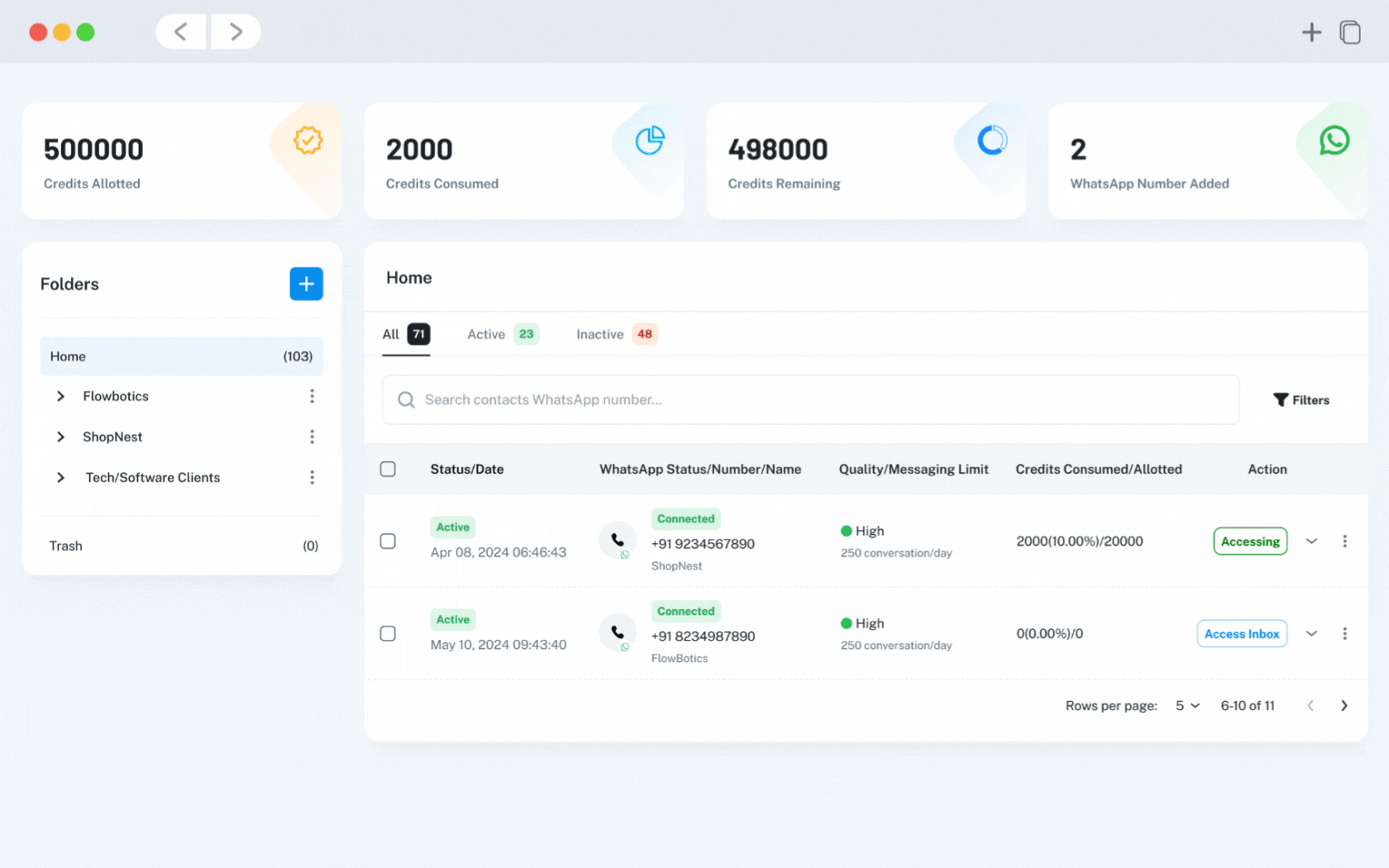Click the pie chart icon on Credits Consumed
1389x868 pixels.
pyautogui.click(x=651, y=141)
